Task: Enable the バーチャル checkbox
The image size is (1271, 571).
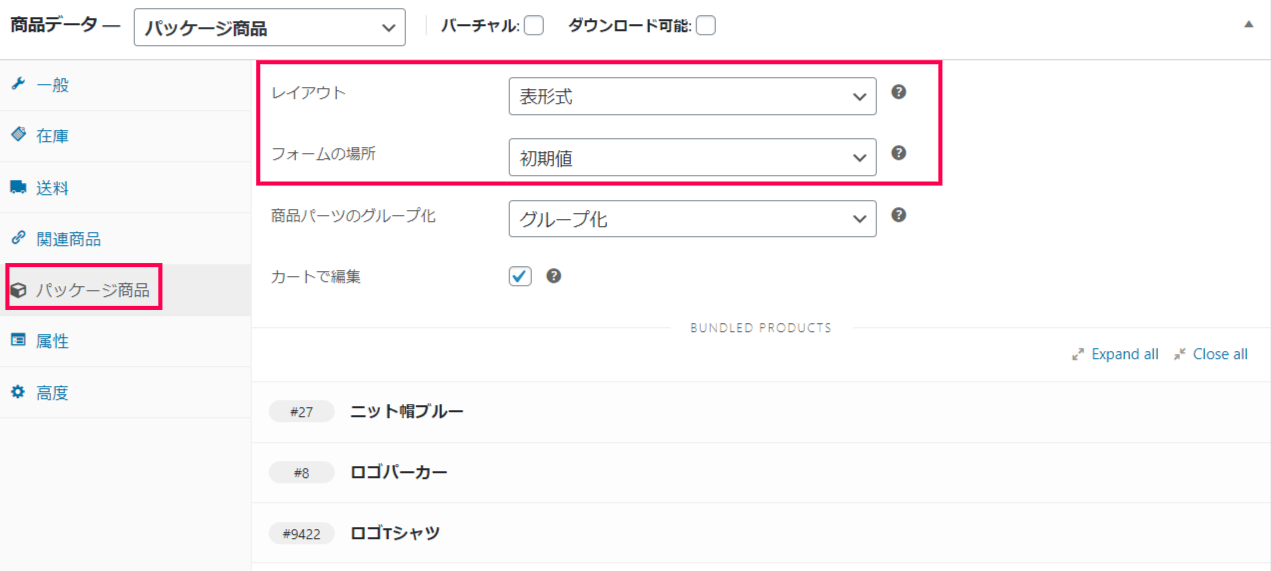Action: pos(534,26)
